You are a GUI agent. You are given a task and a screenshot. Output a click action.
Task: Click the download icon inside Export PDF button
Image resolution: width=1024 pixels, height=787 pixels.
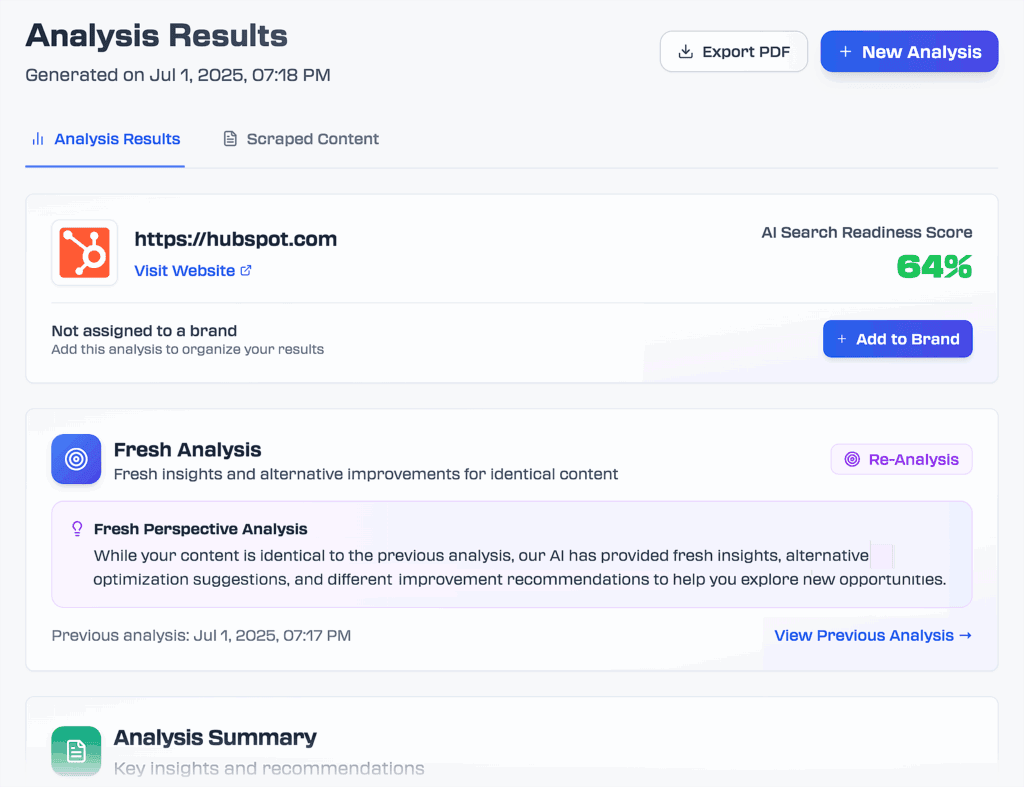pos(686,51)
